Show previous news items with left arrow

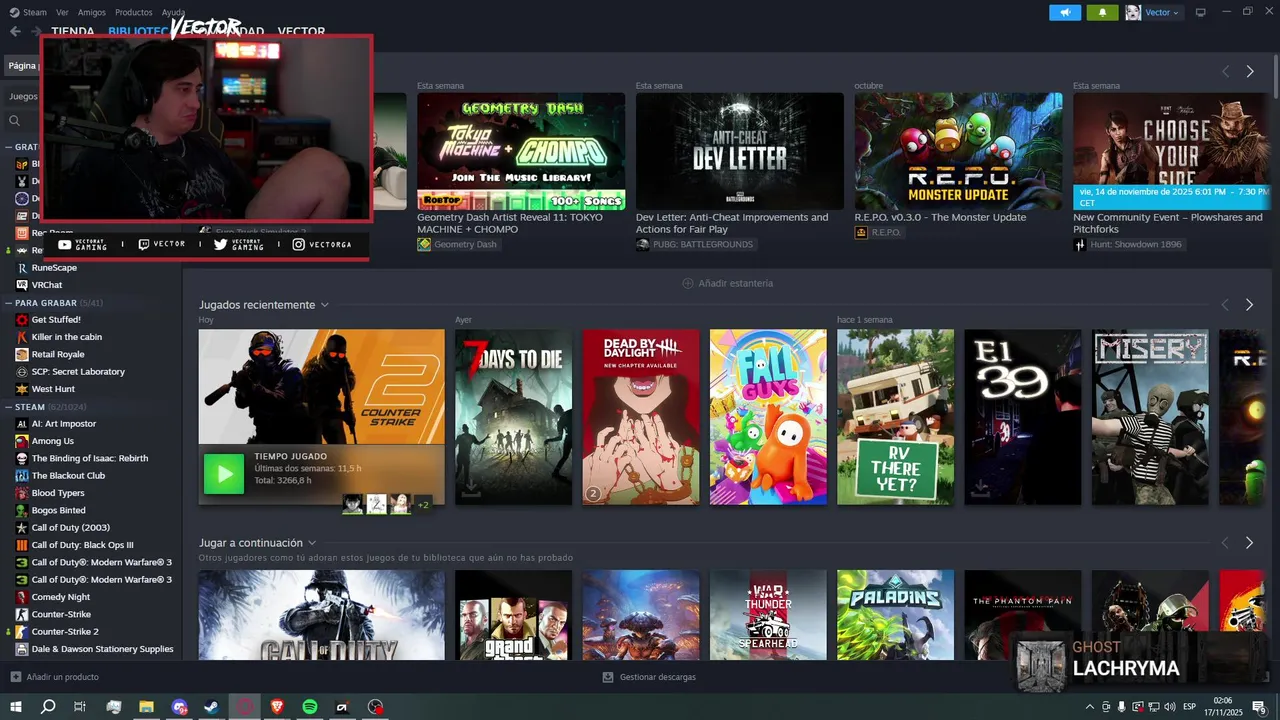1225,71
